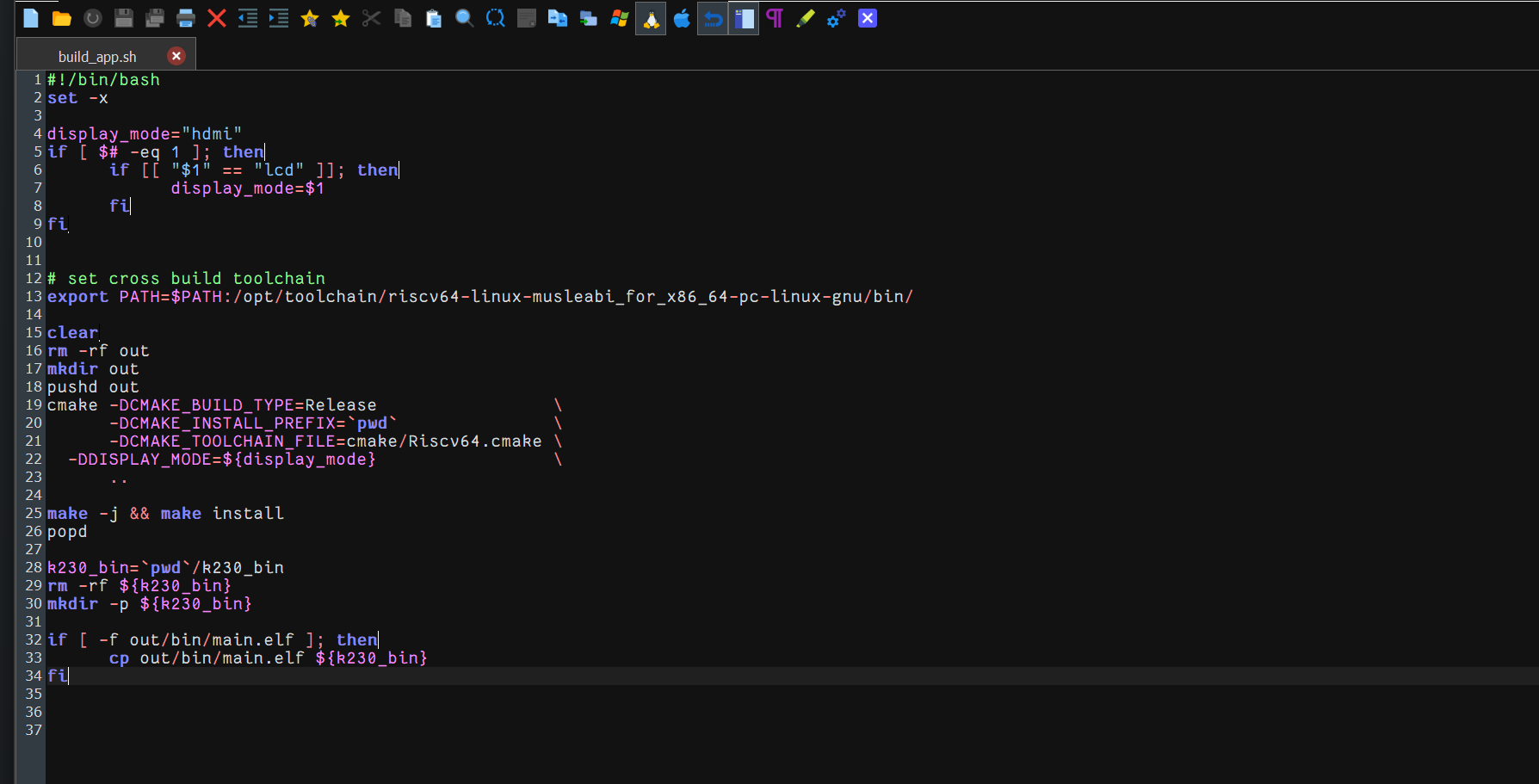This screenshot has width=1539, height=784.
Task: Save the file with the single floppy disk icon
Action: [x=124, y=18]
